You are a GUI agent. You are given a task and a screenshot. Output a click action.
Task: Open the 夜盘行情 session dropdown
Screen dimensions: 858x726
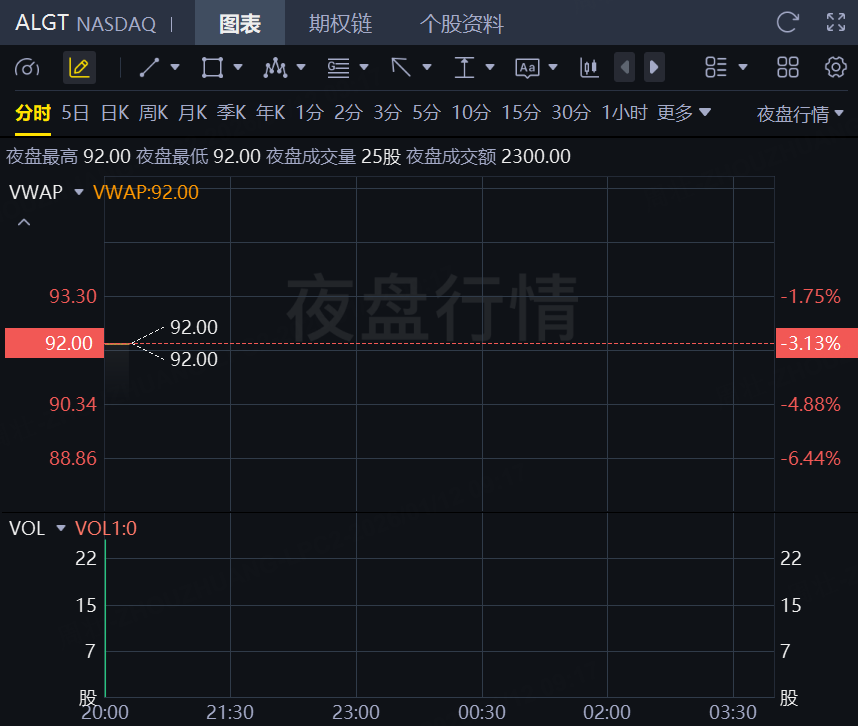[800, 114]
